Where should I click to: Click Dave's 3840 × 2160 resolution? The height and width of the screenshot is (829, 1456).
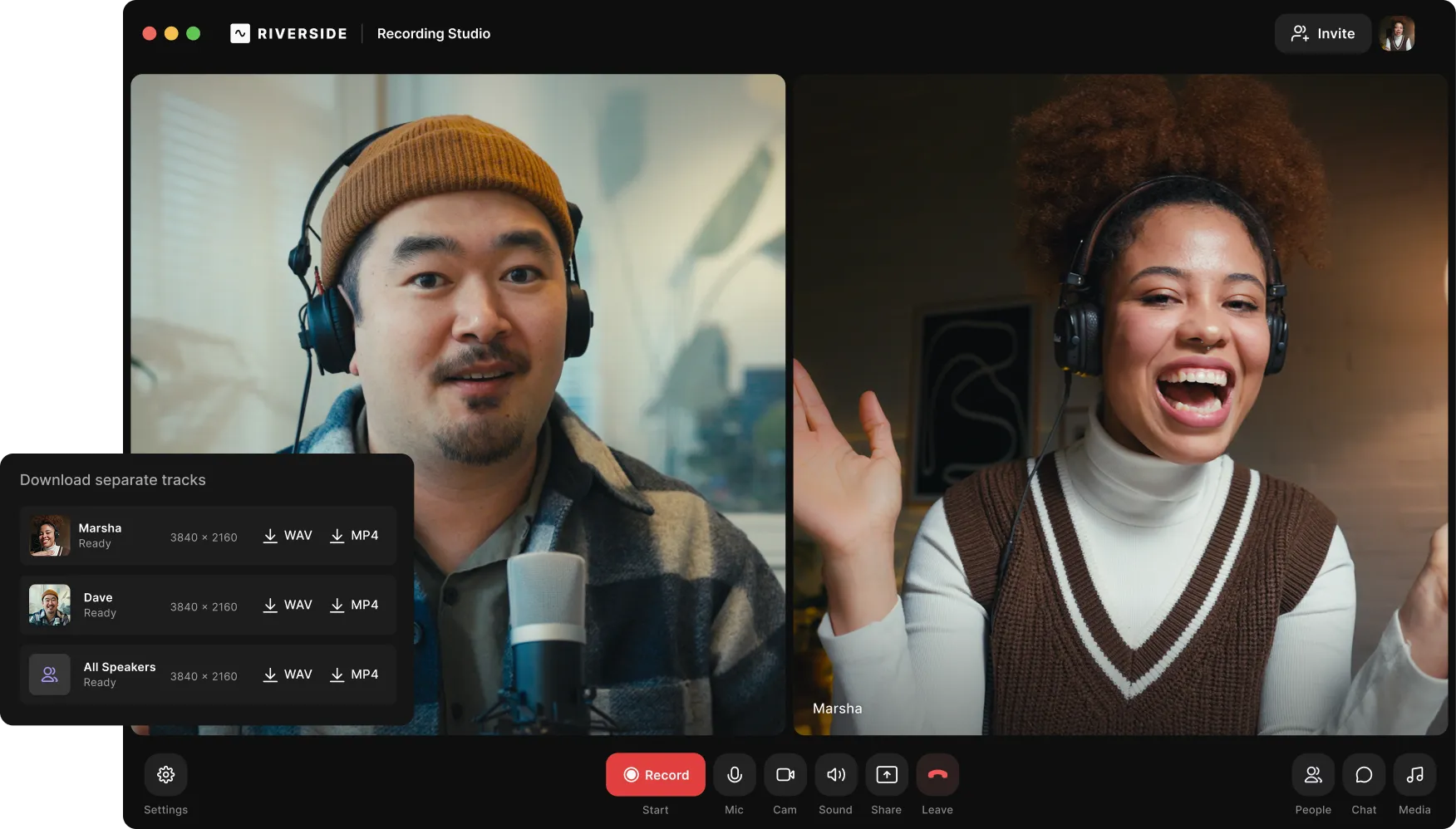pos(204,607)
